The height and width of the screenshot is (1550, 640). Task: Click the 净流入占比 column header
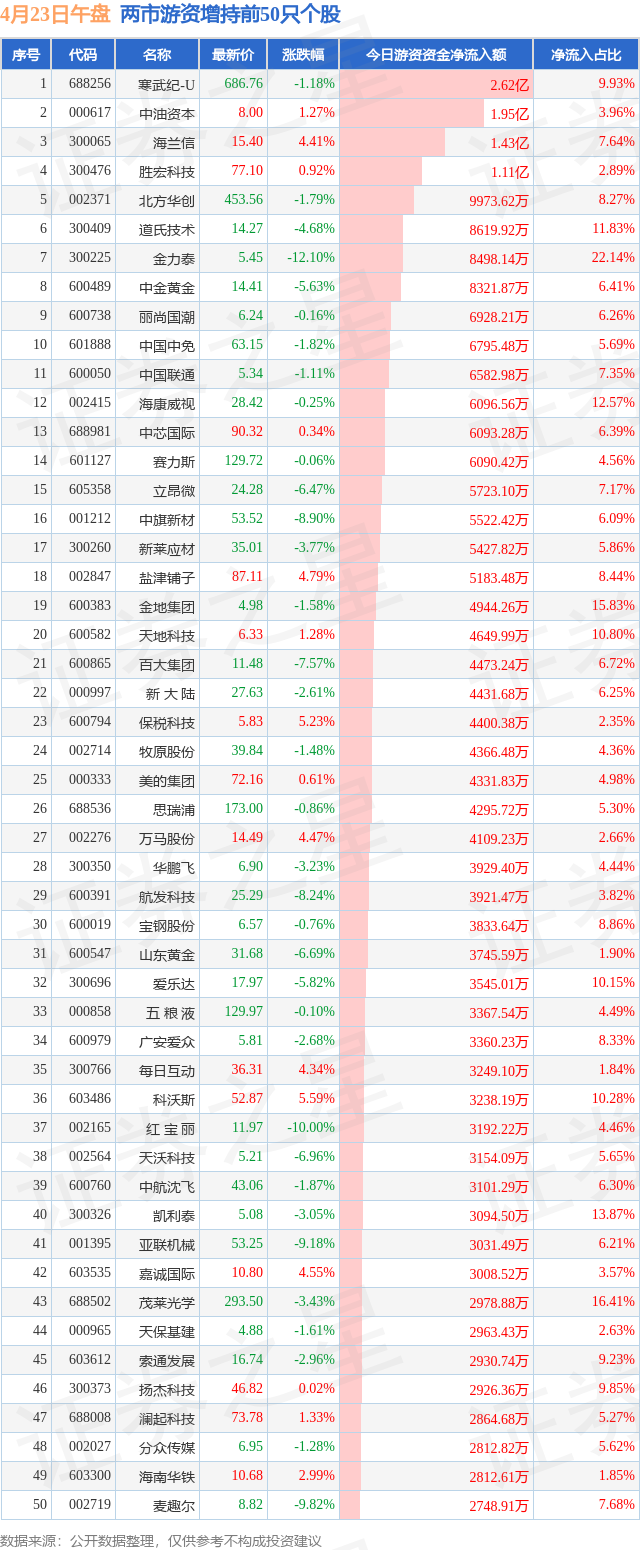pos(586,55)
